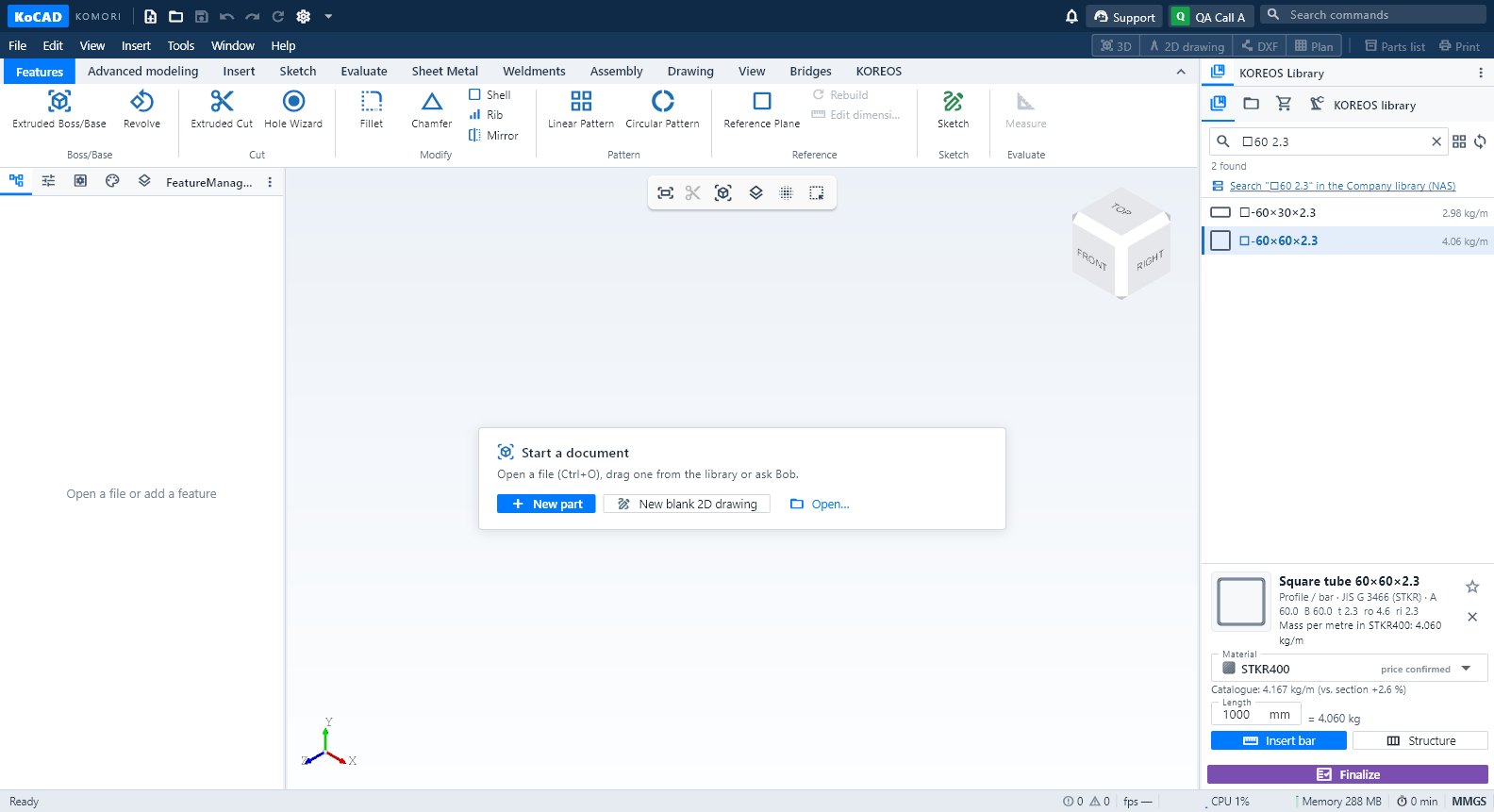1494x812 pixels.
Task: Use the Mirror tool
Action: click(x=493, y=136)
